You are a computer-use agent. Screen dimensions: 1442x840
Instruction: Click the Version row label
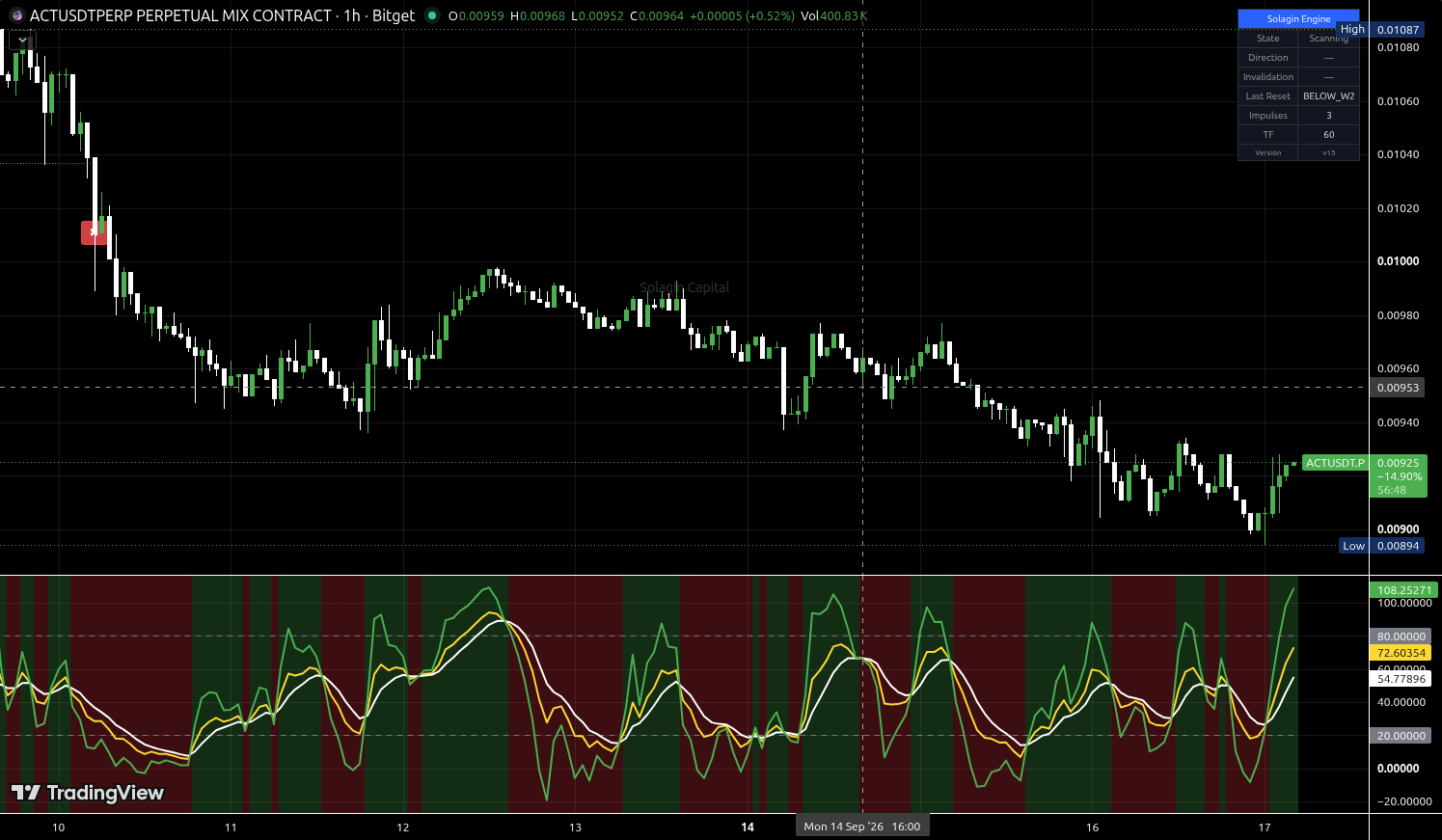tap(1267, 152)
